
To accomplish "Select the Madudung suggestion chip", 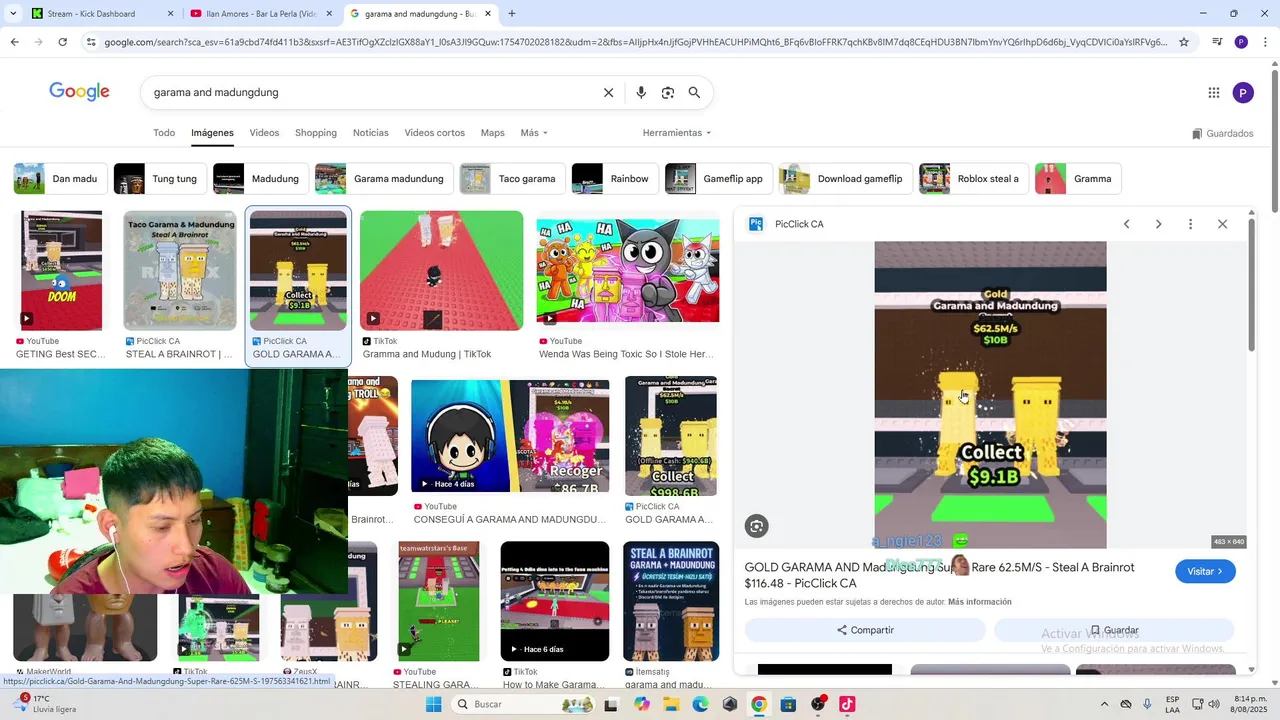I will point(261,179).
